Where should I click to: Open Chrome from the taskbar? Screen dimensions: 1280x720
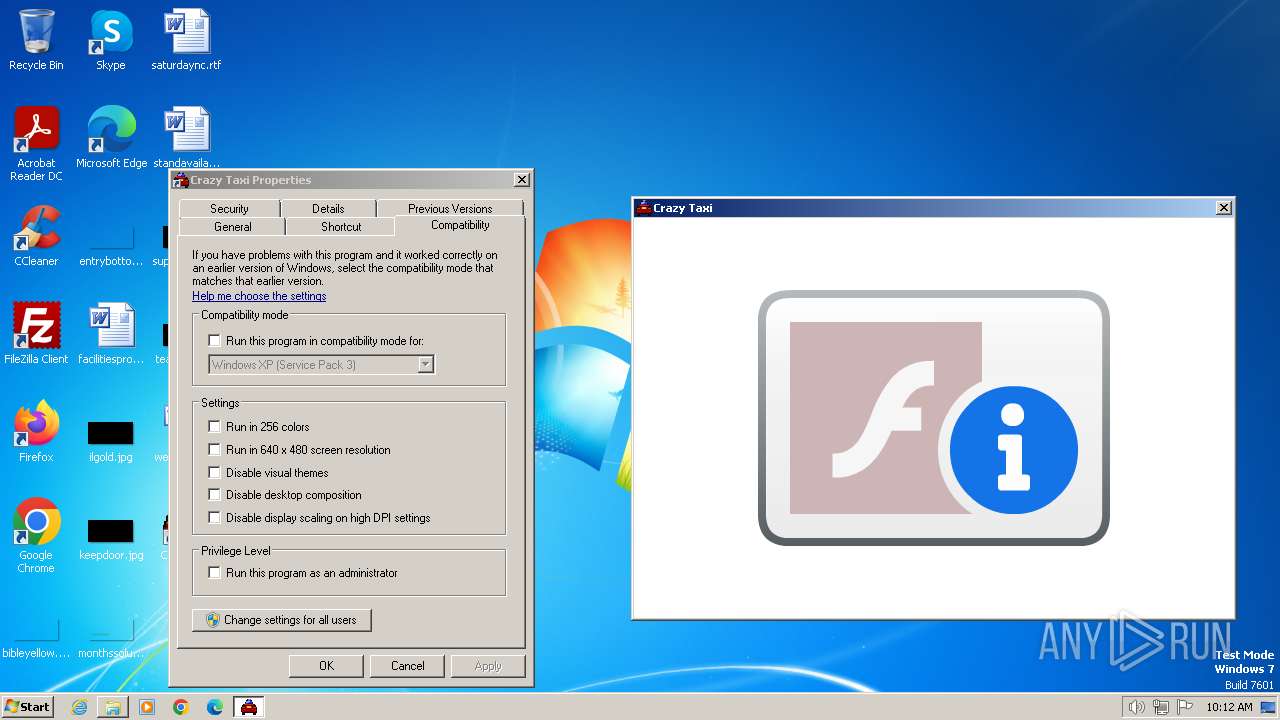point(181,707)
